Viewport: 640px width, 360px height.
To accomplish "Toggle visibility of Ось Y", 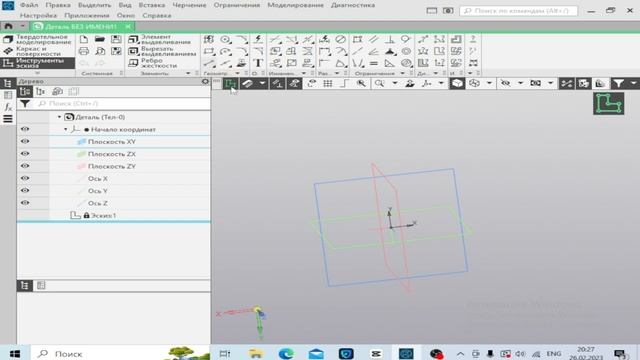I will click(x=25, y=191).
